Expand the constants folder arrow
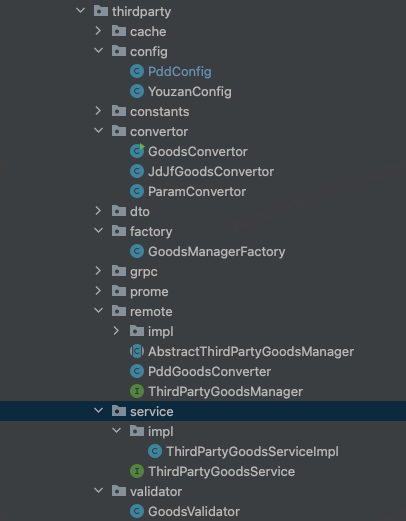The width and height of the screenshot is (406, 521). (x=98, y=111)
